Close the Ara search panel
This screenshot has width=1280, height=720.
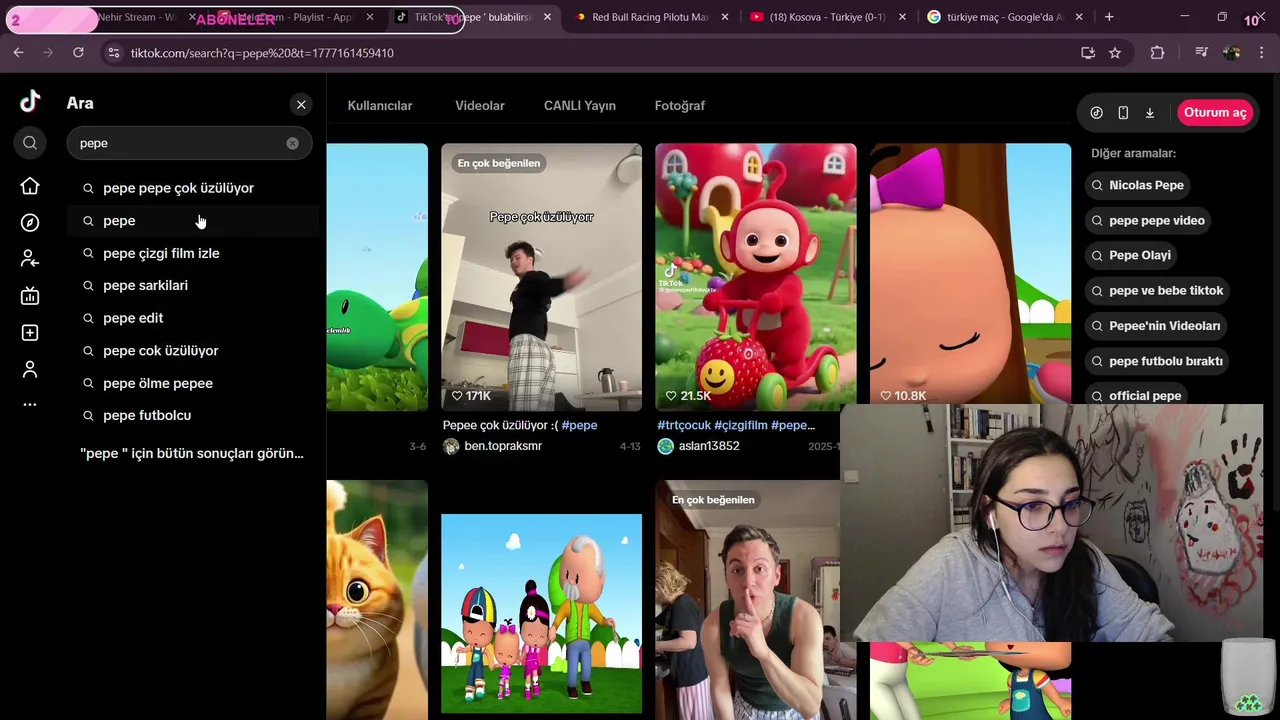coord(301,104)
